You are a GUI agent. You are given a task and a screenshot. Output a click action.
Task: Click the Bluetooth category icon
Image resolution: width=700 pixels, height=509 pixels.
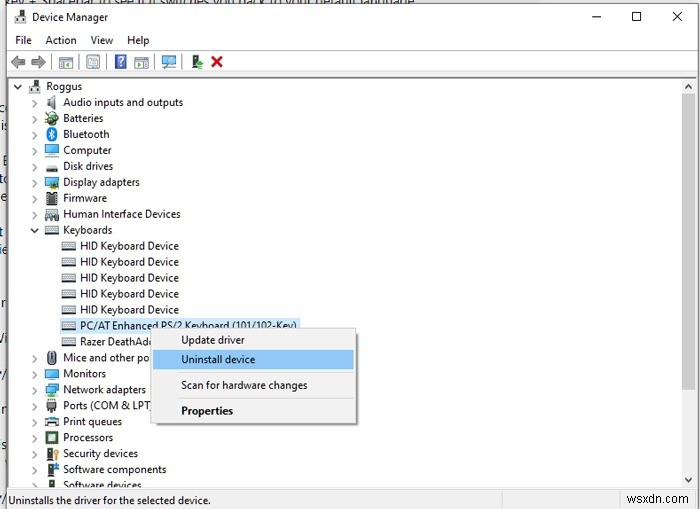52,134
